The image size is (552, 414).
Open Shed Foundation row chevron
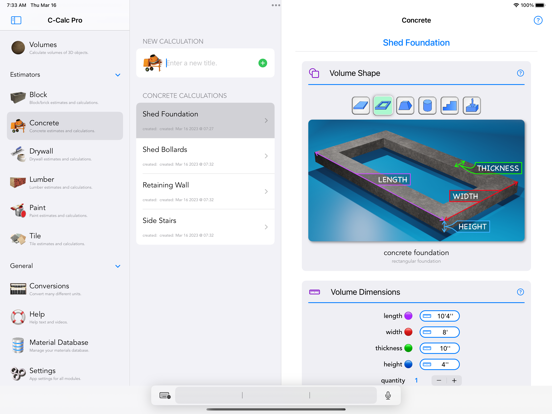(x=266, y=120)
